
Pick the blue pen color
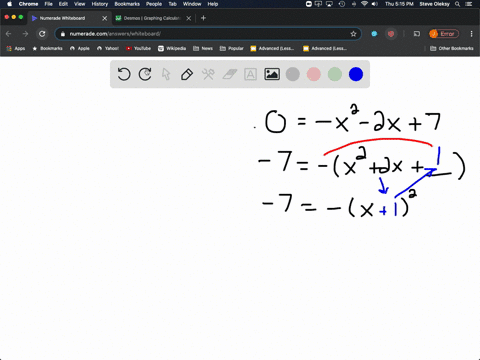356,74
